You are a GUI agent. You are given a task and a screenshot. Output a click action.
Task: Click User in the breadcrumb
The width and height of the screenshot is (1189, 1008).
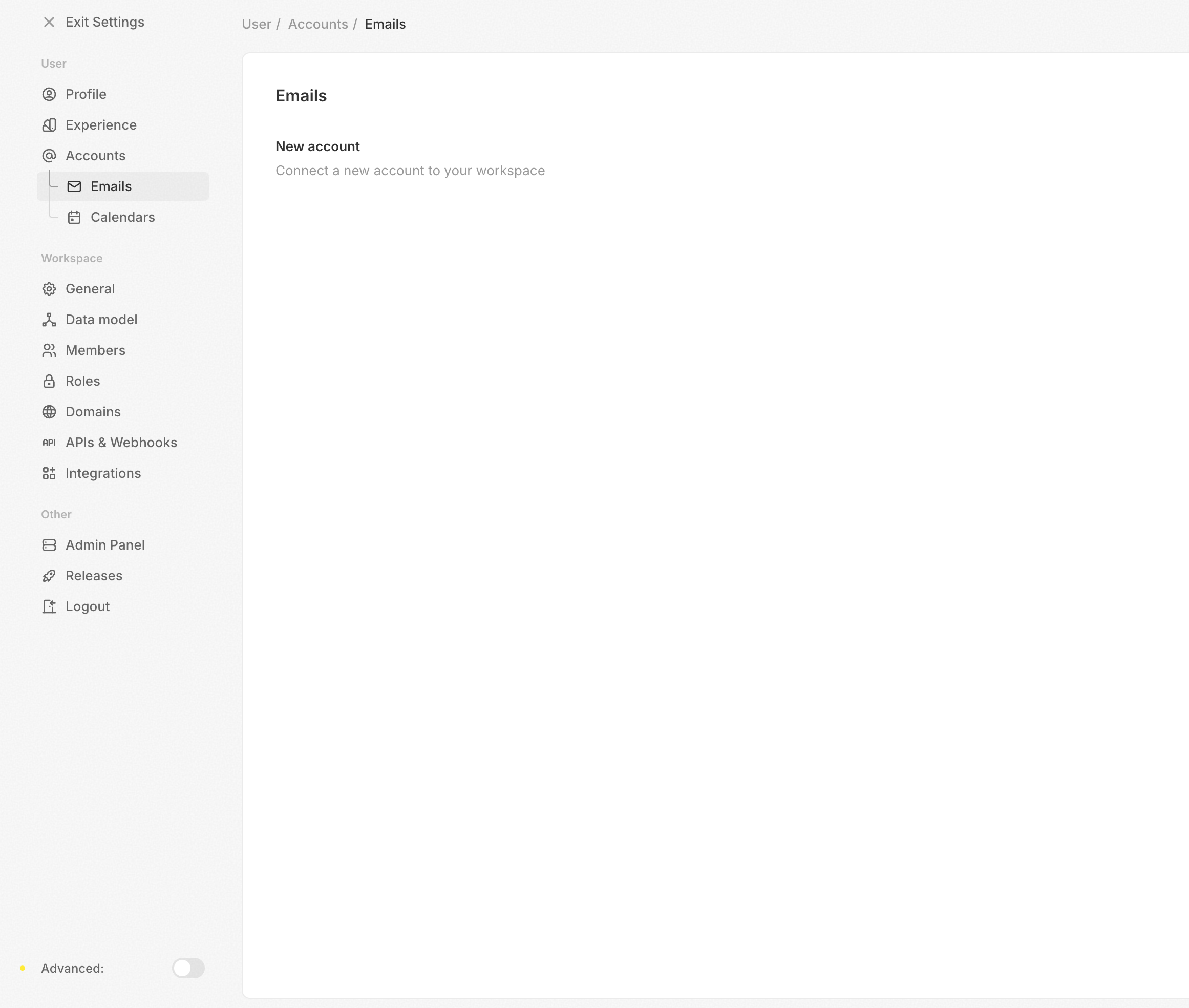257,24
